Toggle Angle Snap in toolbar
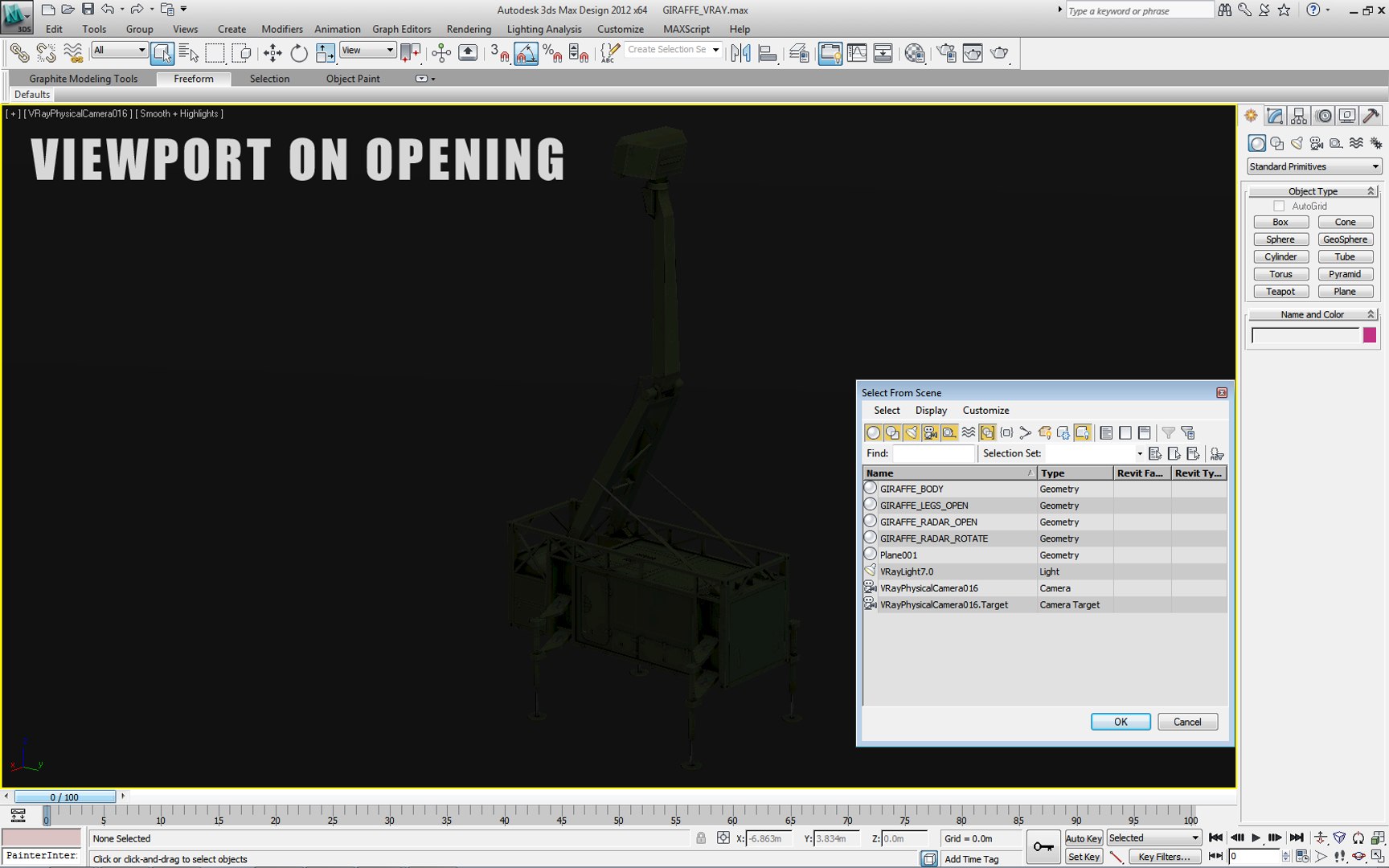Image resolution: width=1389 pixels, height=868 pixels. pyautogui.click(x=526, y=53)
